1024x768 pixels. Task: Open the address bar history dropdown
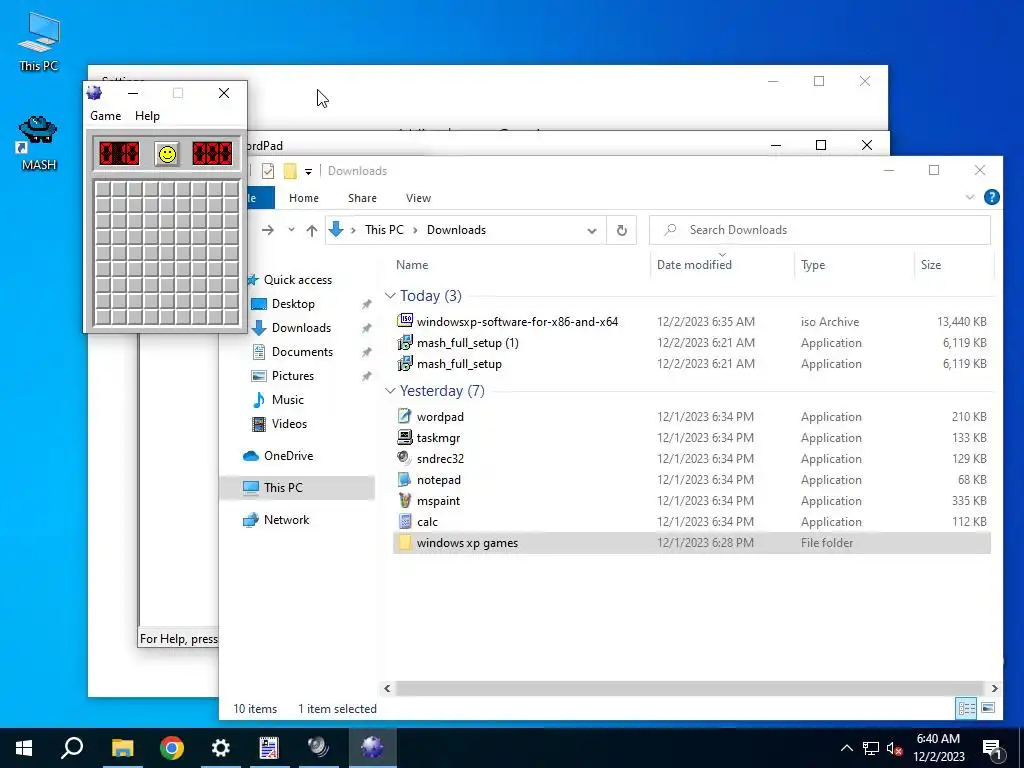592,231
